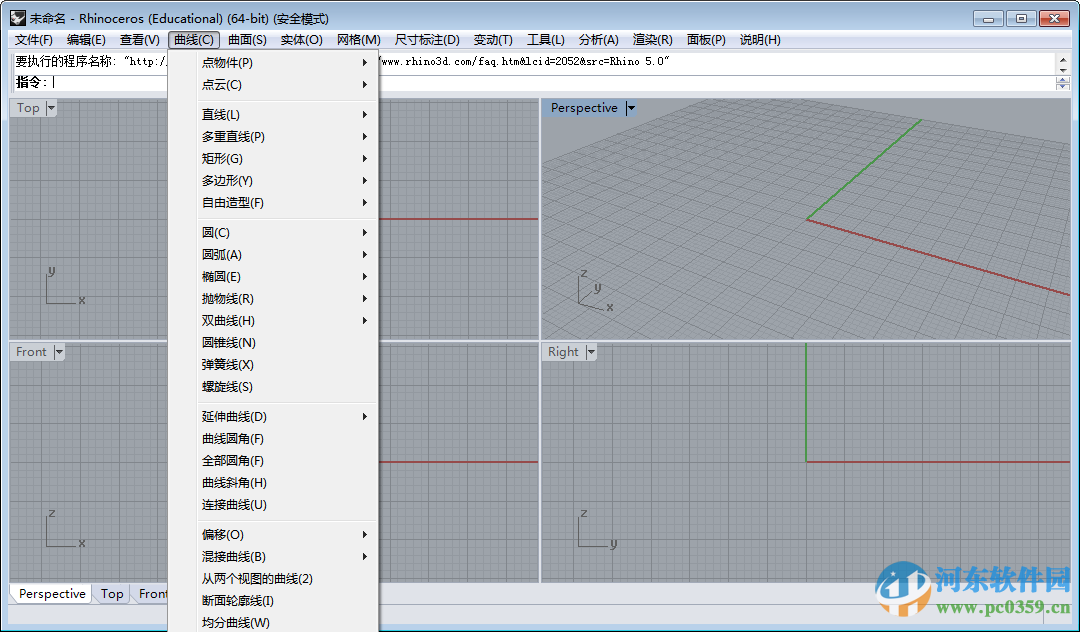Choose 圆锥线(N) from the curve menu
This screenshot has width=1080, height=632.
pos(273,343)
